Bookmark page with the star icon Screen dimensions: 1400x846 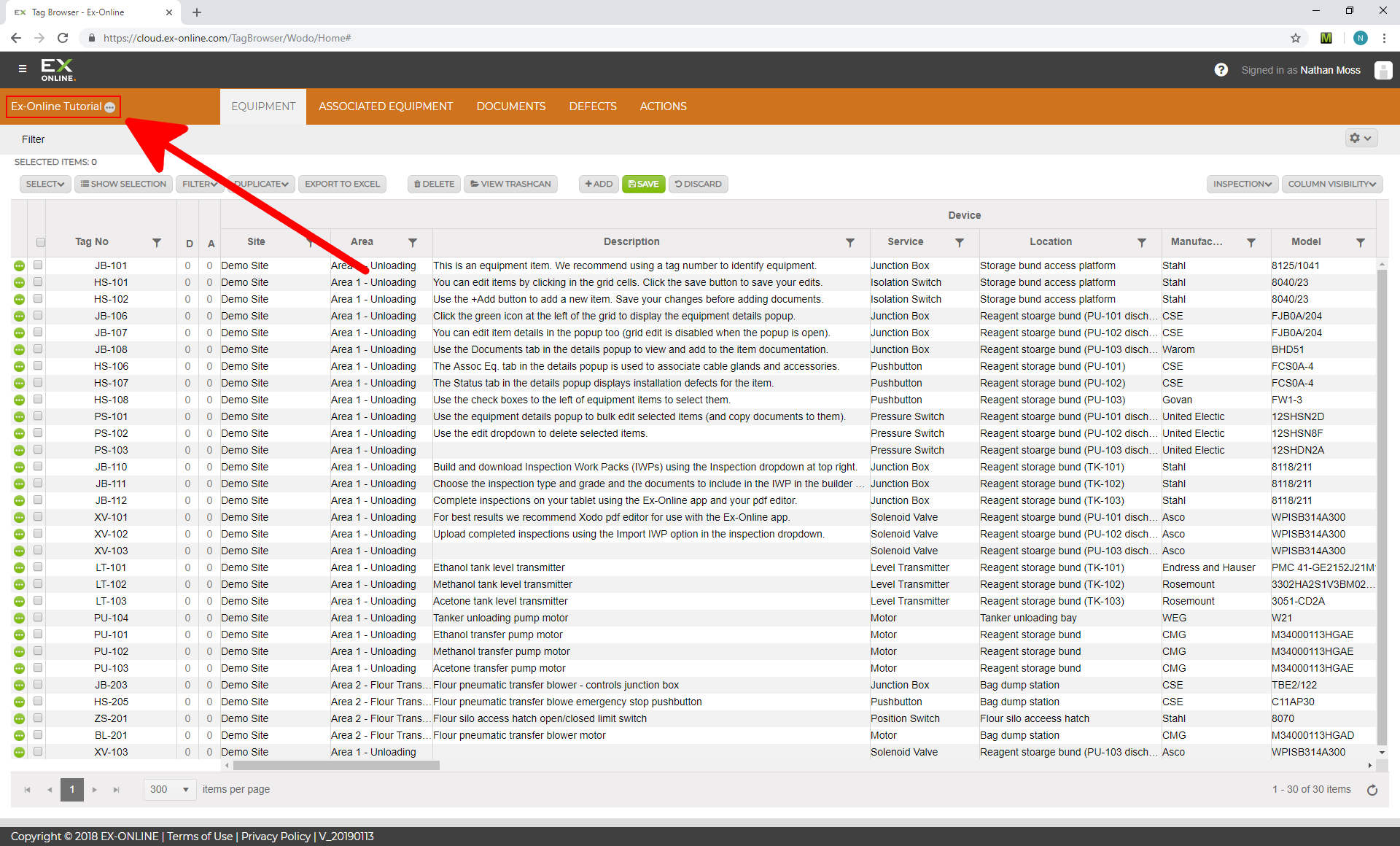[1296, 38]
